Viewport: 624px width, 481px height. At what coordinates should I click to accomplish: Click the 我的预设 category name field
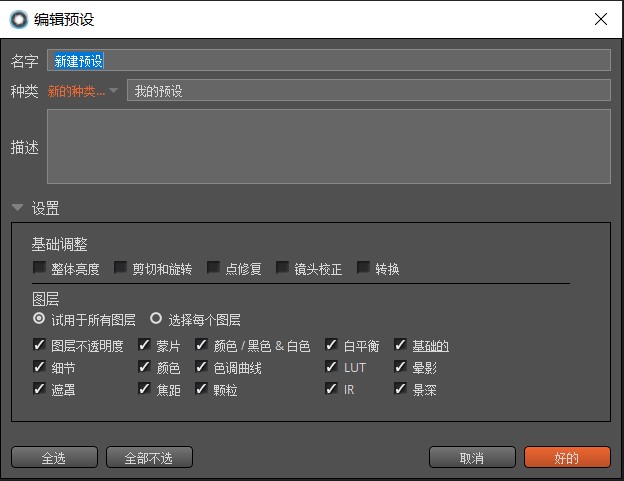(x=369, y=90)
